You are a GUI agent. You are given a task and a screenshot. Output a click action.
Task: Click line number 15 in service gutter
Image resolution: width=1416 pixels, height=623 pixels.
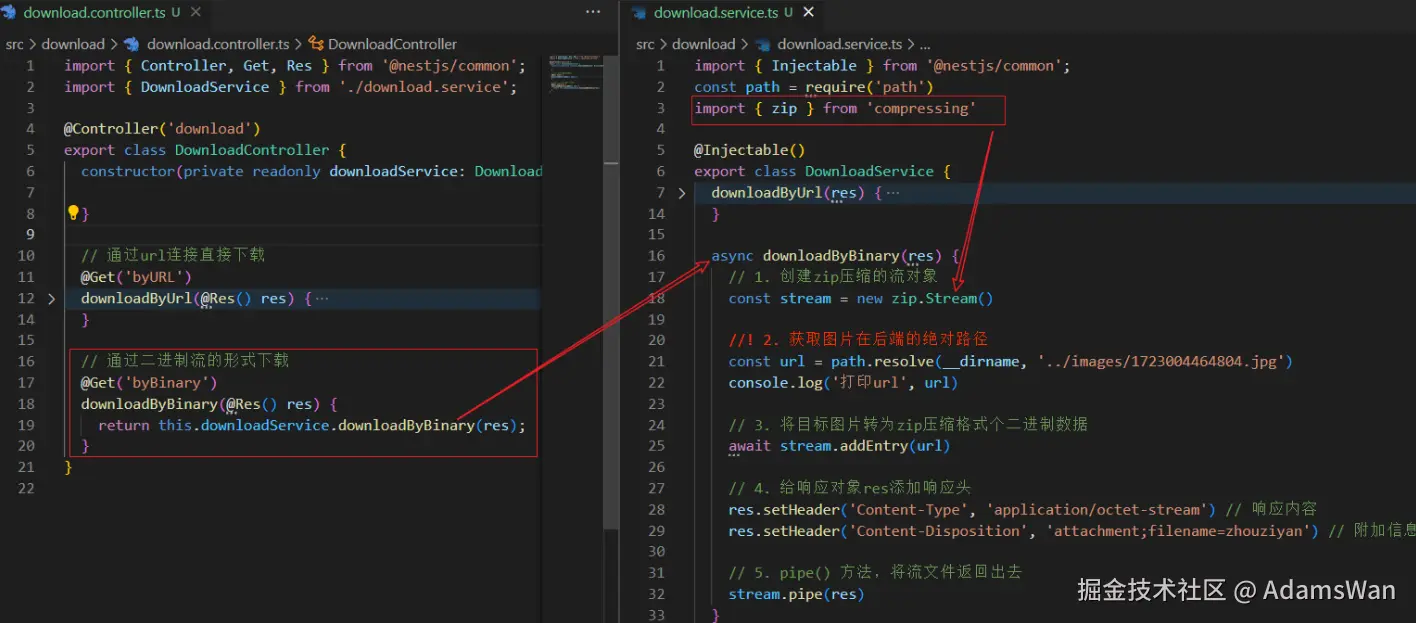coord(656,234)
